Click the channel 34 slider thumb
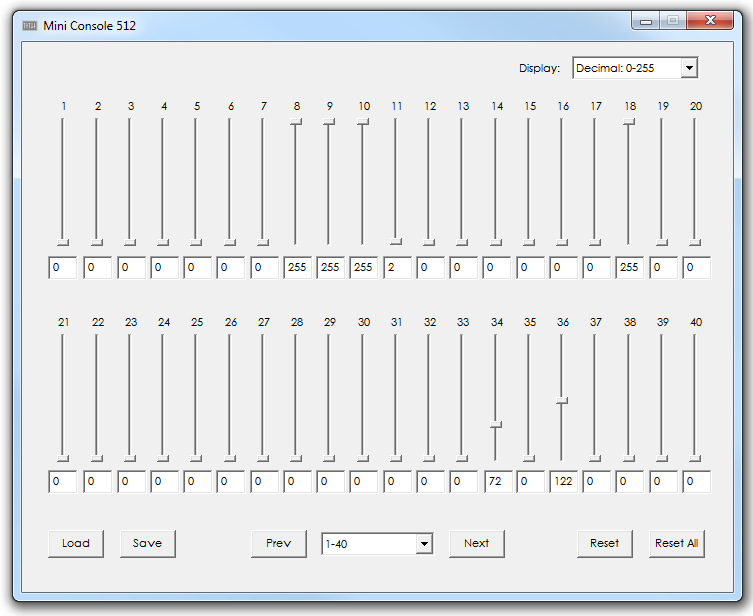The height and width of the screenshot is (616, 753). [x=496, y=425]
